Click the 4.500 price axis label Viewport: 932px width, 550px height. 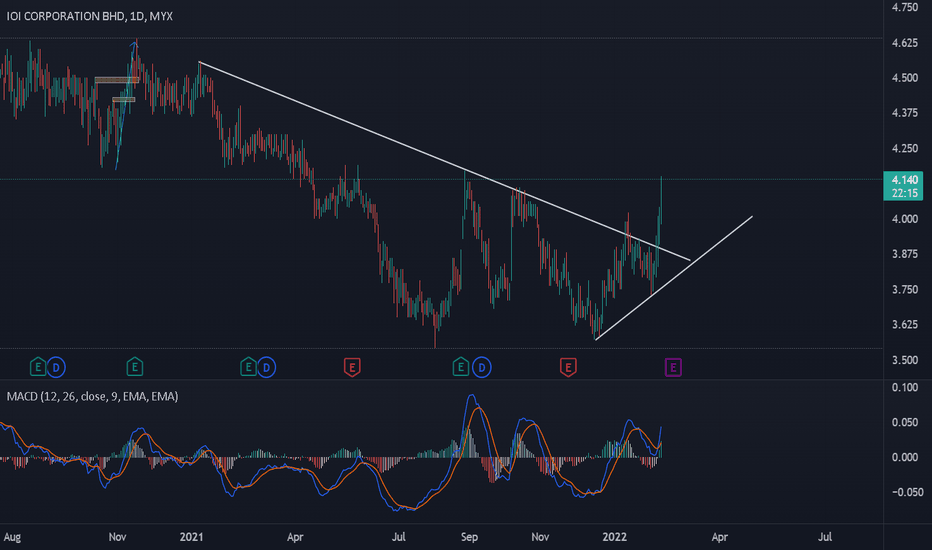905,78
